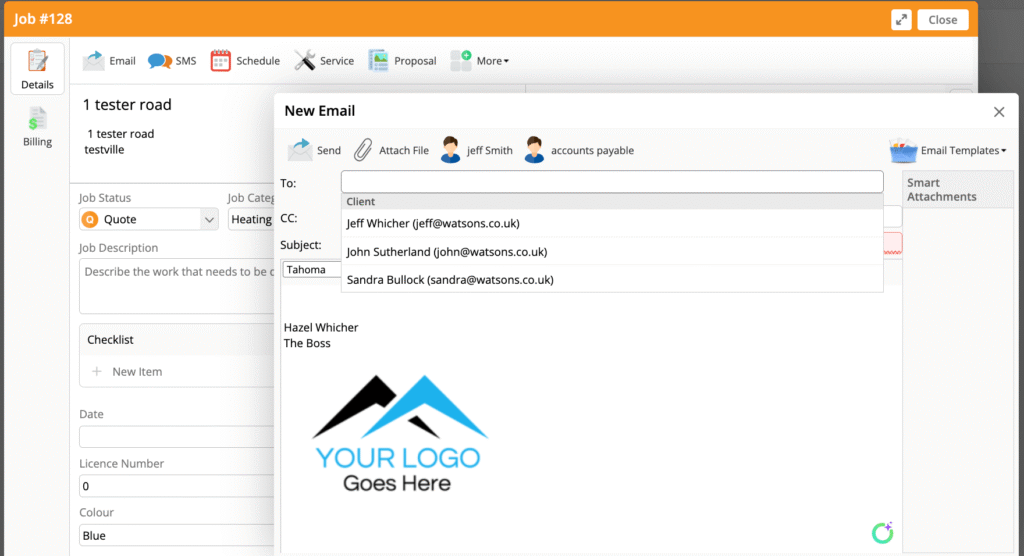This screenshot has height=556, width=1024.
Task: Click the Date input field
Action: point(176,436)
